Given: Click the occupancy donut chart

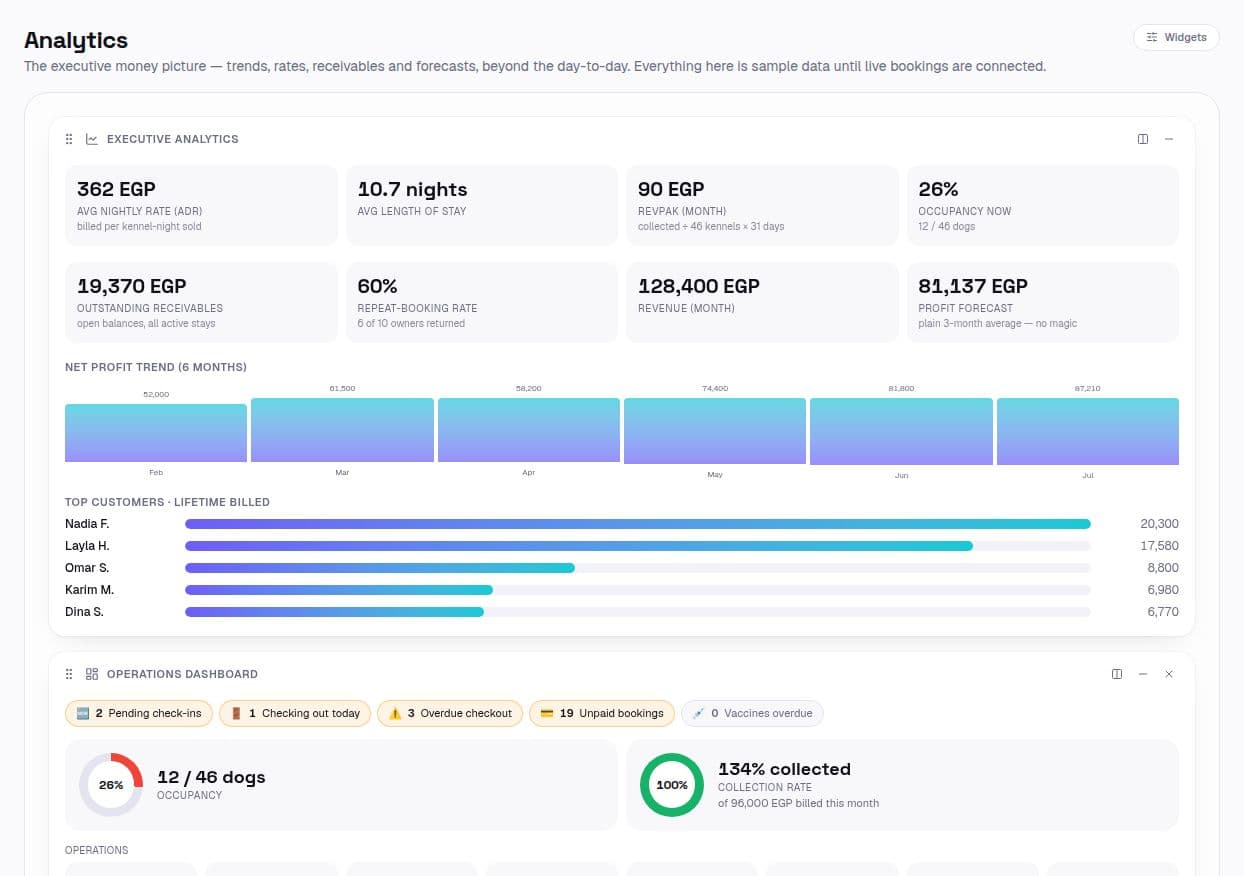Looking at the screenshot, I should [111, 785].
